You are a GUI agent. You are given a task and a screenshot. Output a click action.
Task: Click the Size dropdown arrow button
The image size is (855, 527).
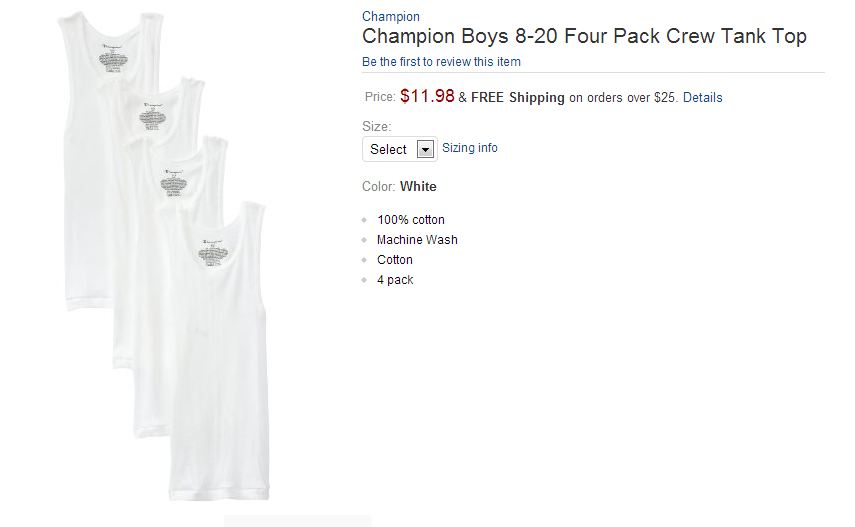[x=425, y=149]
